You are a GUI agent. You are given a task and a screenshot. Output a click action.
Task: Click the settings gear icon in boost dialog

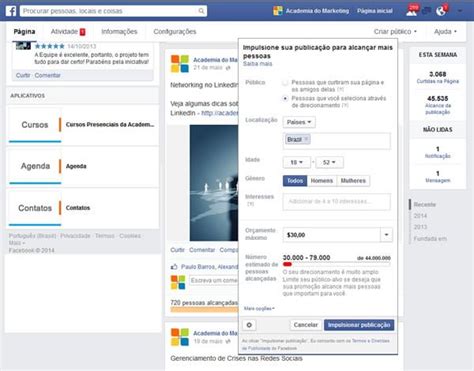click(249, 325)
